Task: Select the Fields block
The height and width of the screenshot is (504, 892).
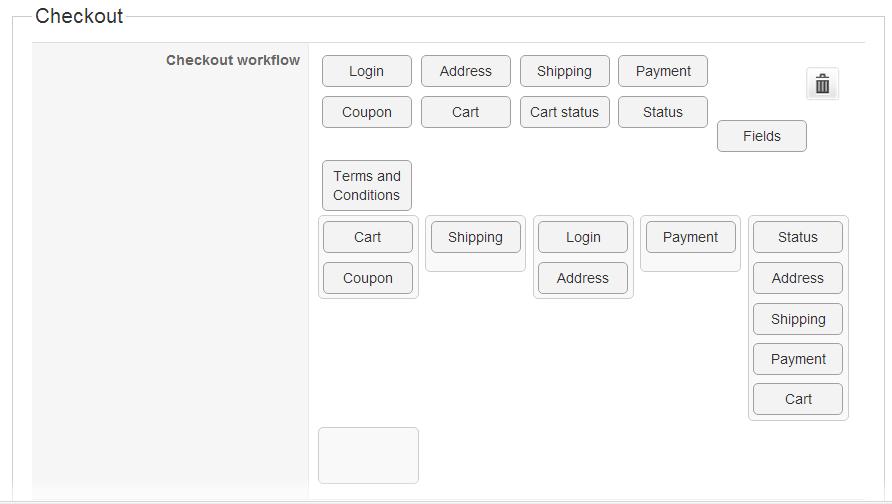Action: [761, 136]
